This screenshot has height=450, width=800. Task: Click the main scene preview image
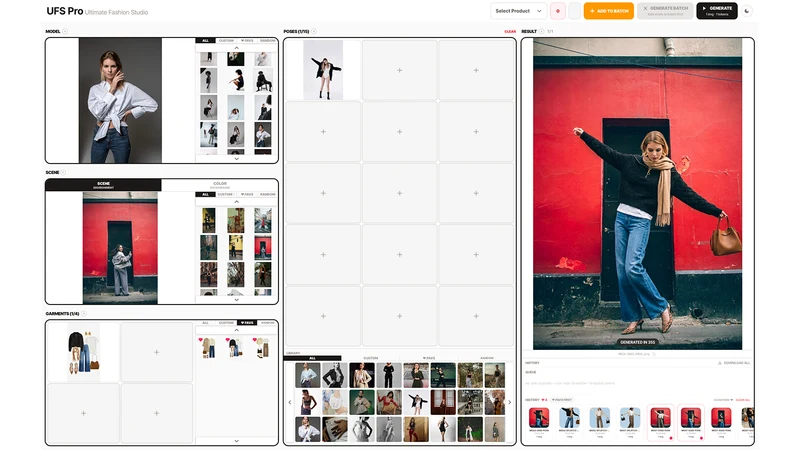(120, 248)
